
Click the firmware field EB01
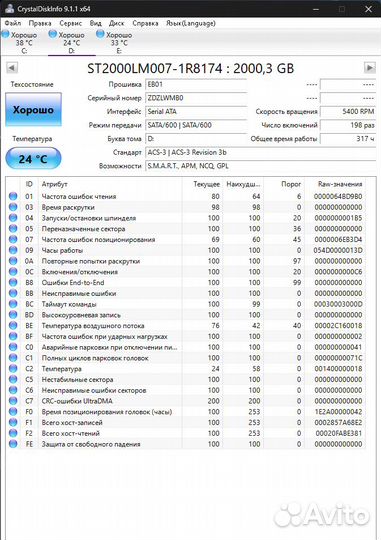click(196, 84)
